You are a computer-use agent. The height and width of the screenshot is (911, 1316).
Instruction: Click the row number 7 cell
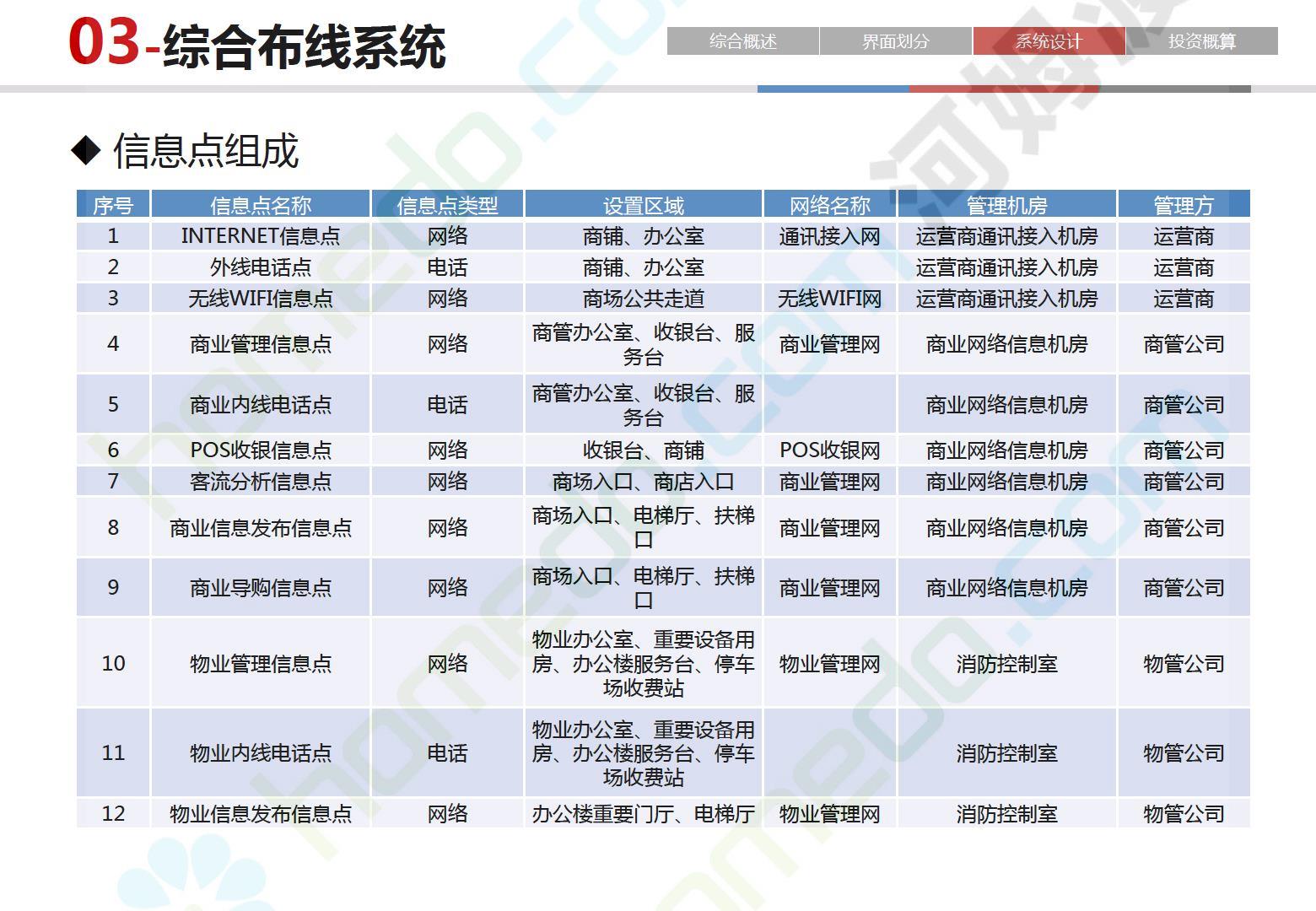[x=113, y=482]
